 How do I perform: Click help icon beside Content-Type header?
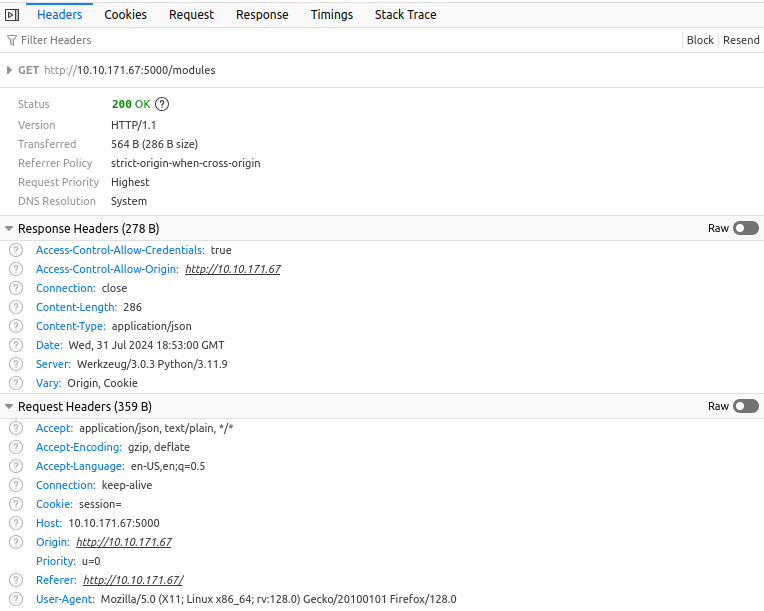coord(16,326)
